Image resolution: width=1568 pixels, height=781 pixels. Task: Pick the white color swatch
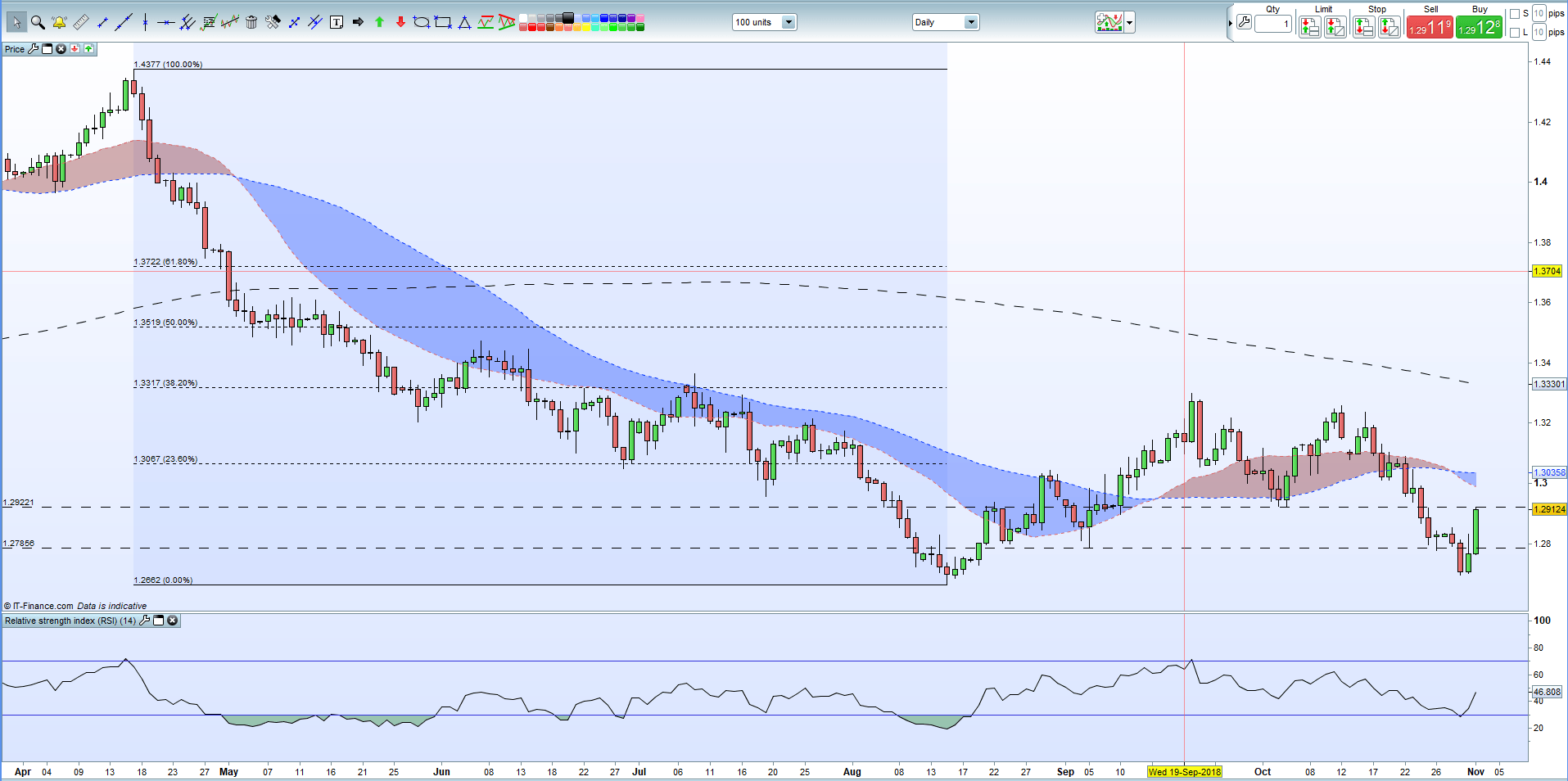click(523, 18)
